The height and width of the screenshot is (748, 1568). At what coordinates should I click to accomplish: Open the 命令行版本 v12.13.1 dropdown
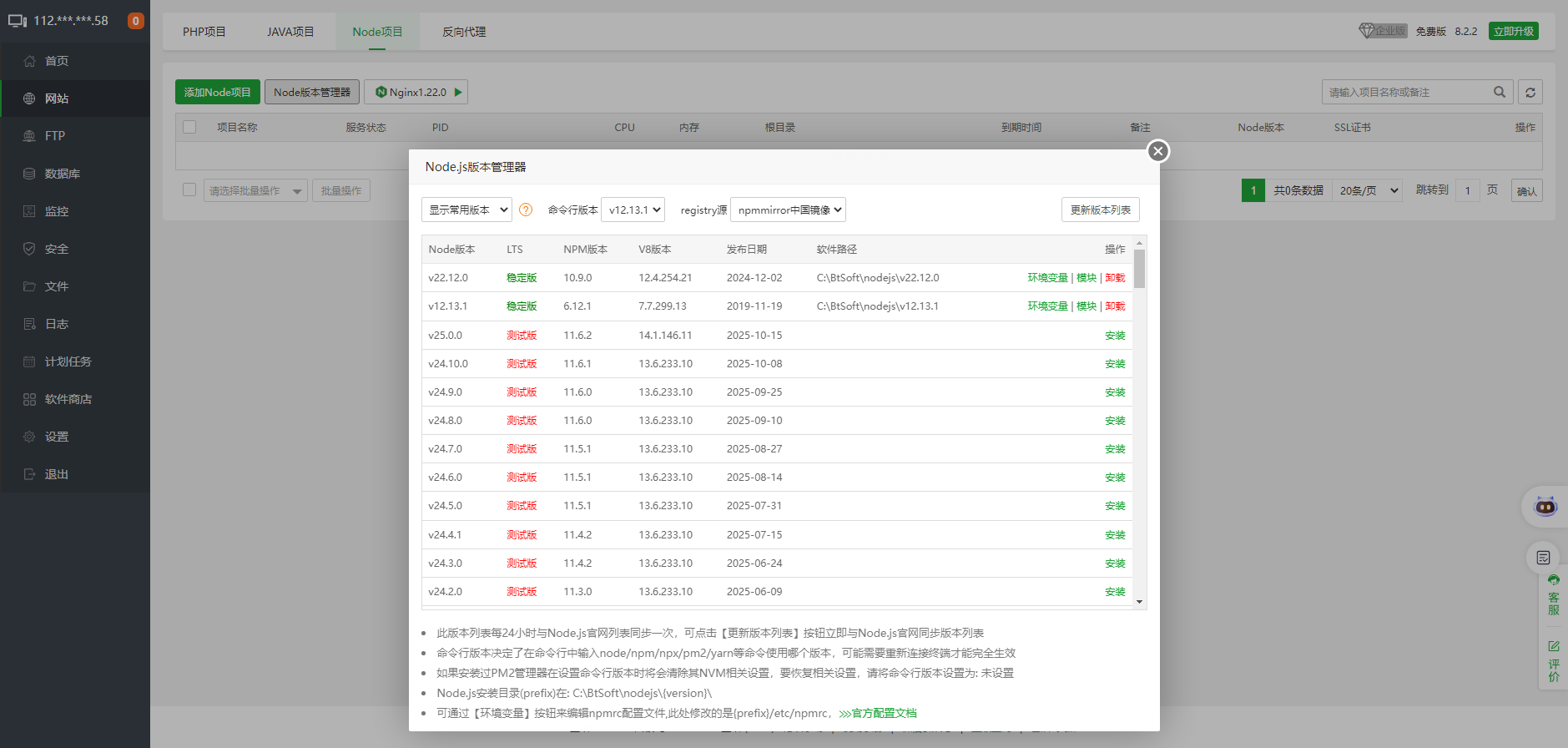(633, 210)
